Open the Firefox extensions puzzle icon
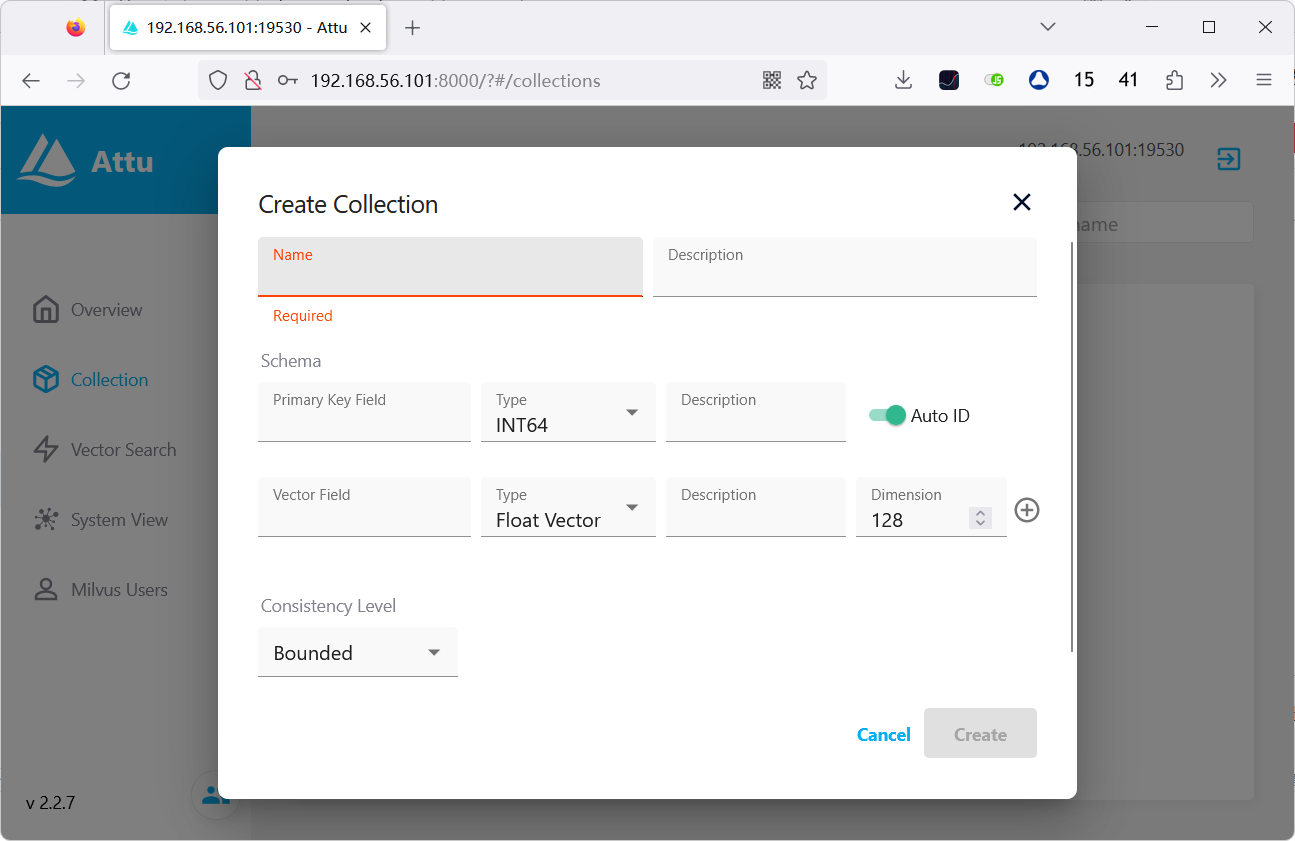This screenshot has width=1295, height=841. 1175,81
